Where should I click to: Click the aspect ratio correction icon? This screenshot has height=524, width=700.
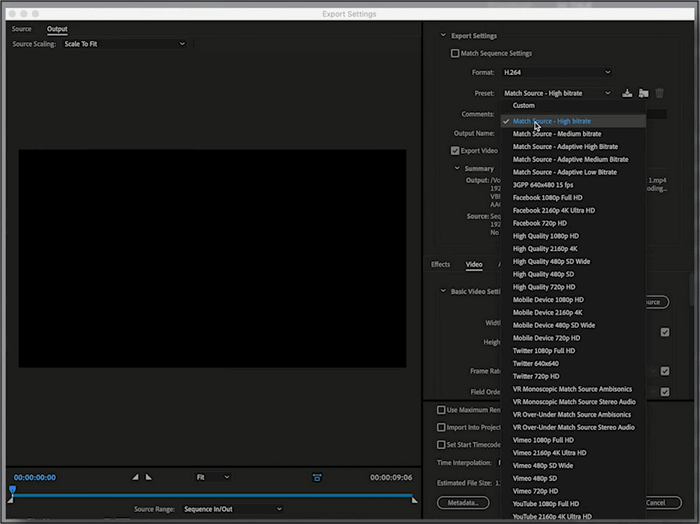[x=317, y=477]
